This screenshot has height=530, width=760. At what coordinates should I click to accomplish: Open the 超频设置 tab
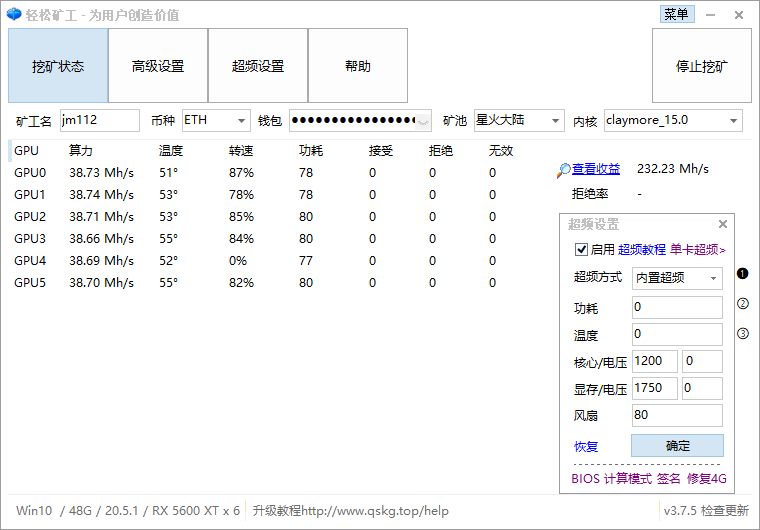pyautogui.click(x=258, y=66)
